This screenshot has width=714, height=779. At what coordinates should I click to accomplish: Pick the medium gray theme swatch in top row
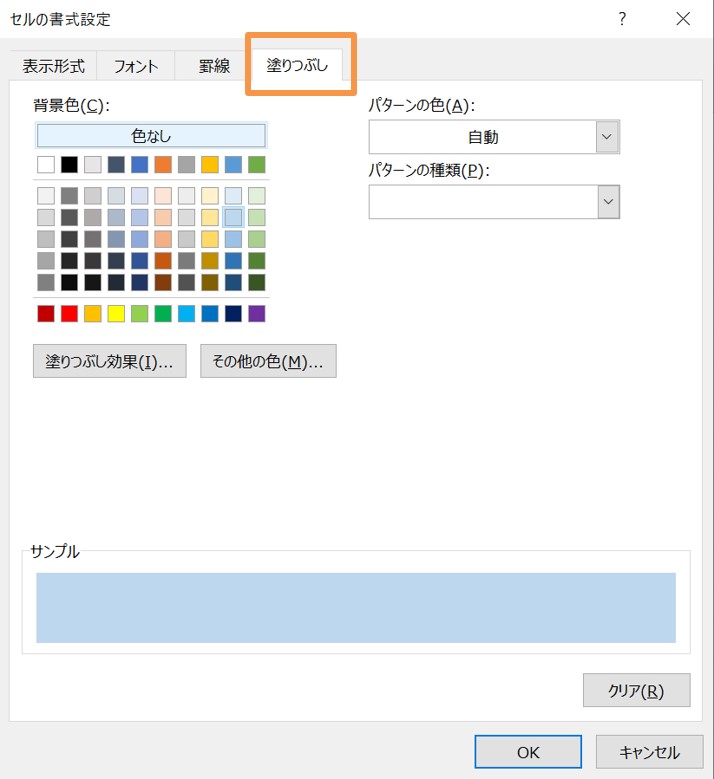tap(186, 164)
